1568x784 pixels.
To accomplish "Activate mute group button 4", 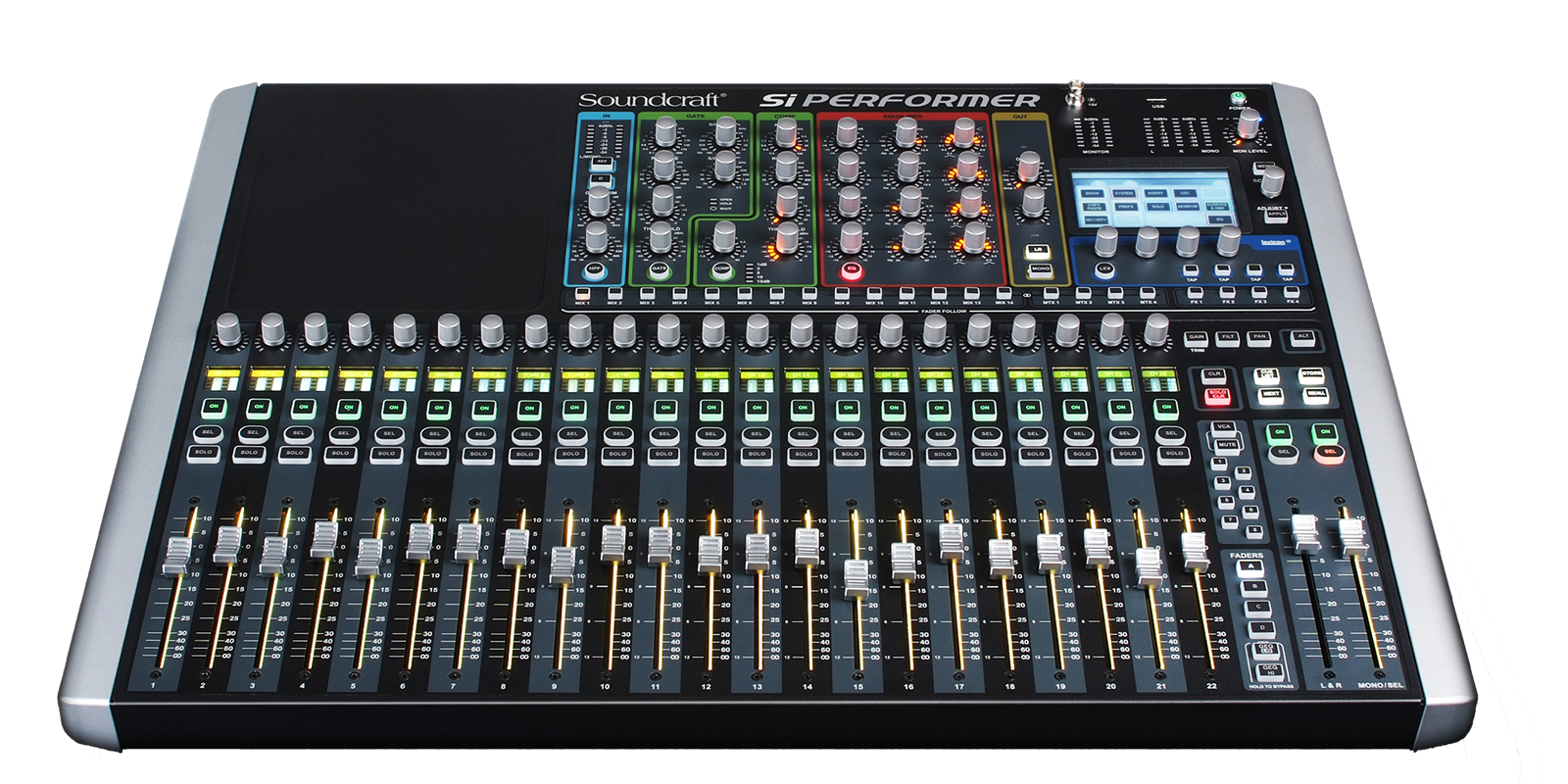I will tap(1247, 491).
